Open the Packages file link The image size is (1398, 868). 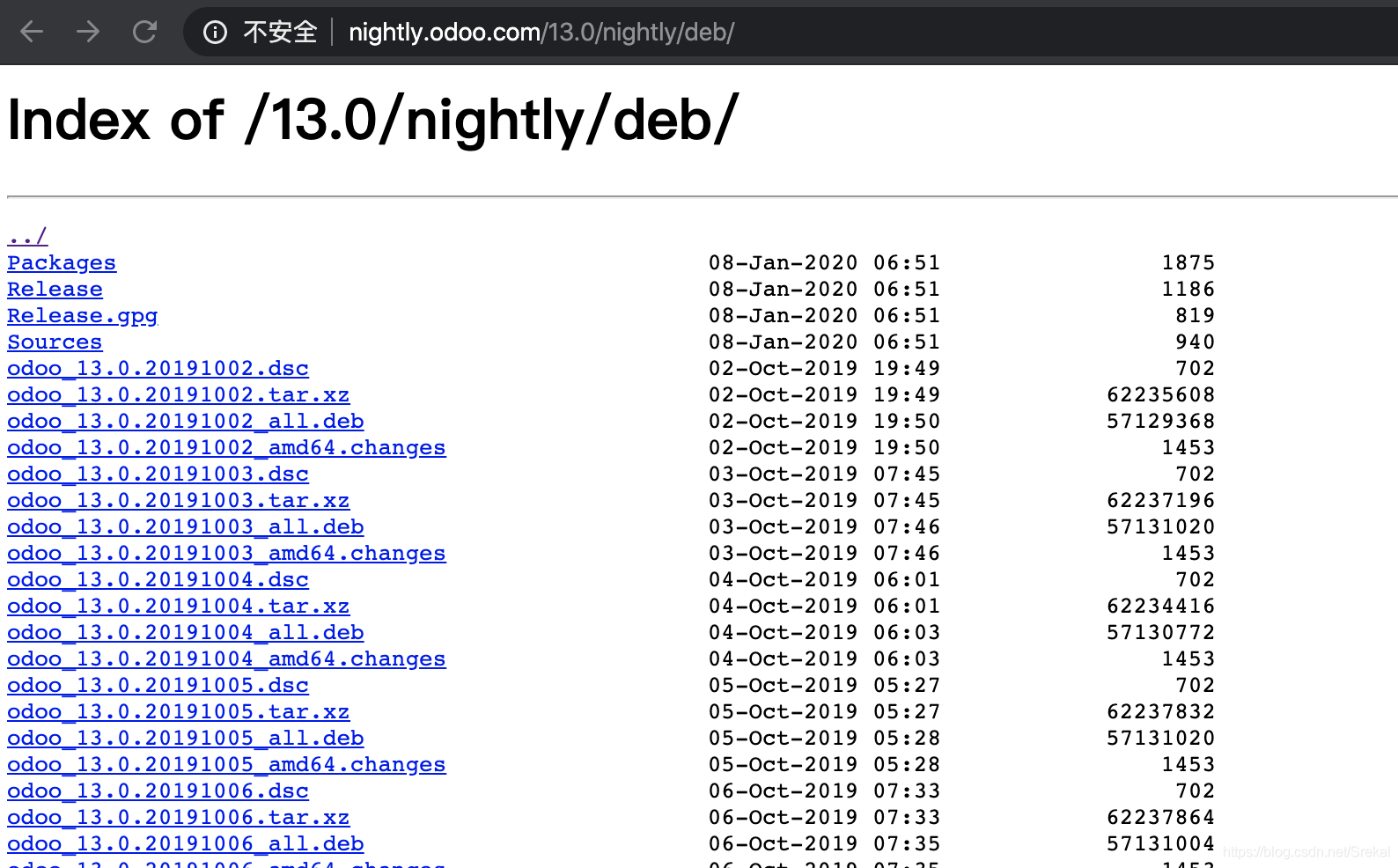point(62,262)
